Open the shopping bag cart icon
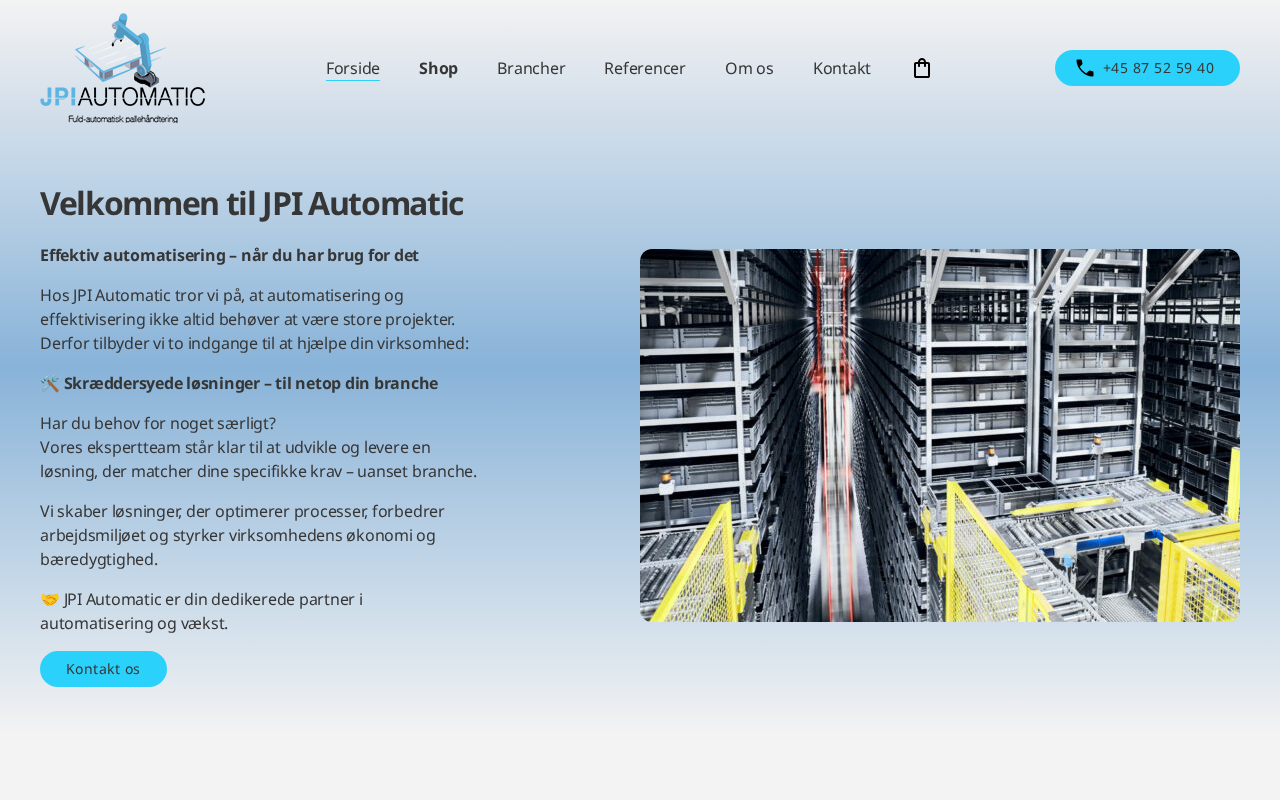This screenshot has width=1280, height=800. (921, 68)
